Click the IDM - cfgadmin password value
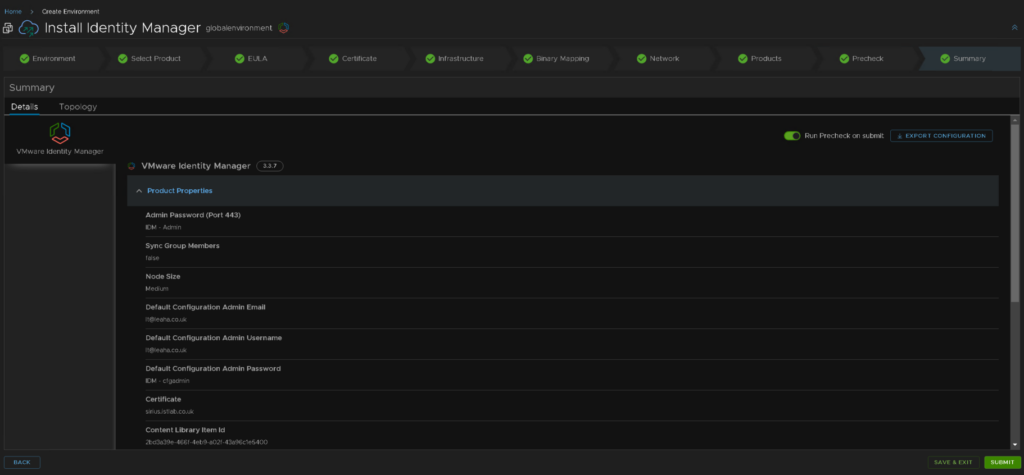Viewport: 1024px width, 475px height. pyautogui.click(x=167, y=380)
